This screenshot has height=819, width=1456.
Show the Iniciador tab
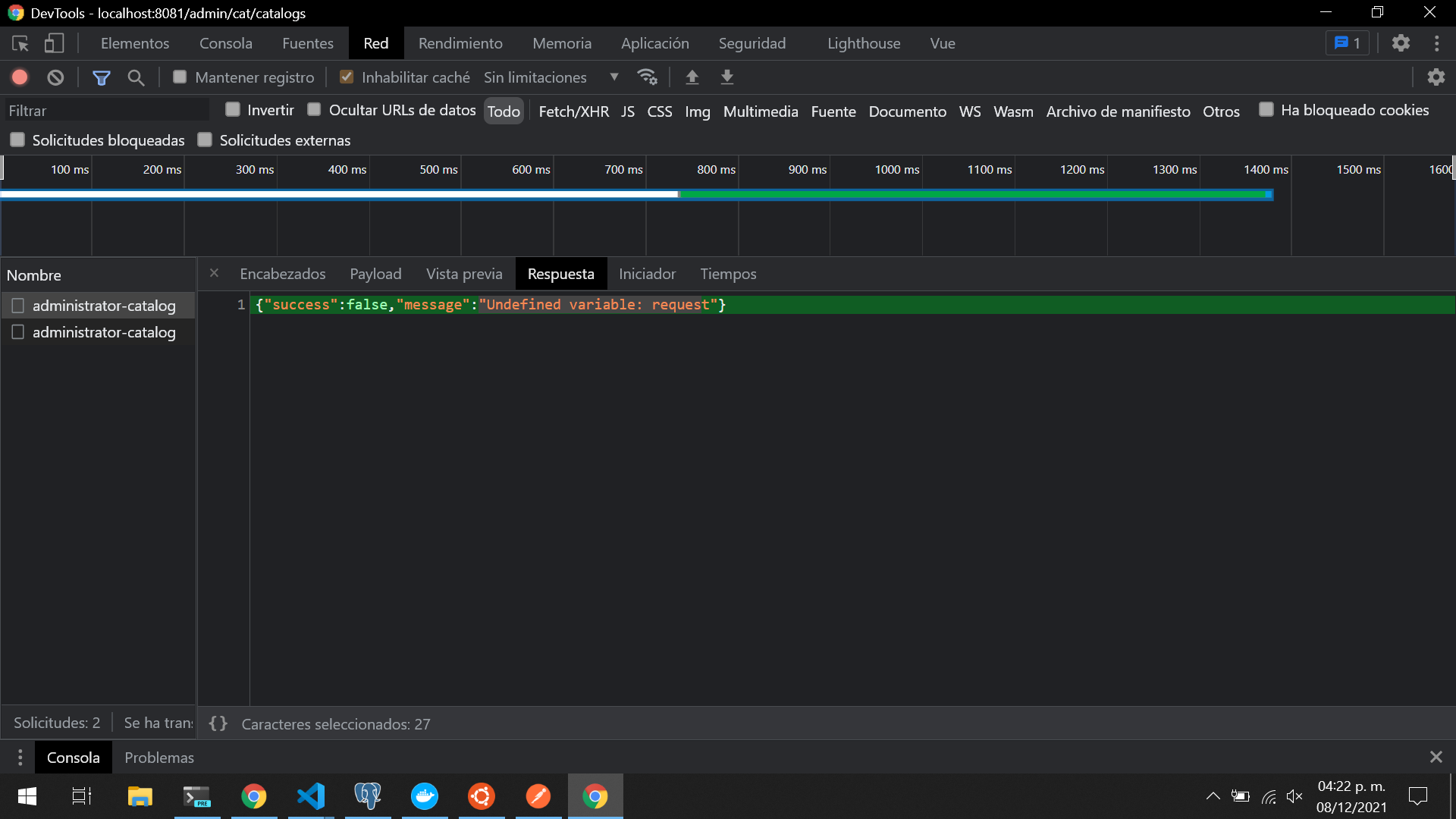(647, 274)
